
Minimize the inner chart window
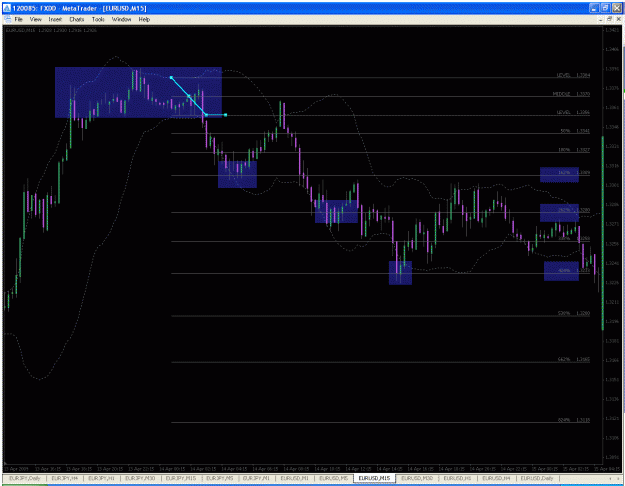pyautogui.click(x=601, y=19)
